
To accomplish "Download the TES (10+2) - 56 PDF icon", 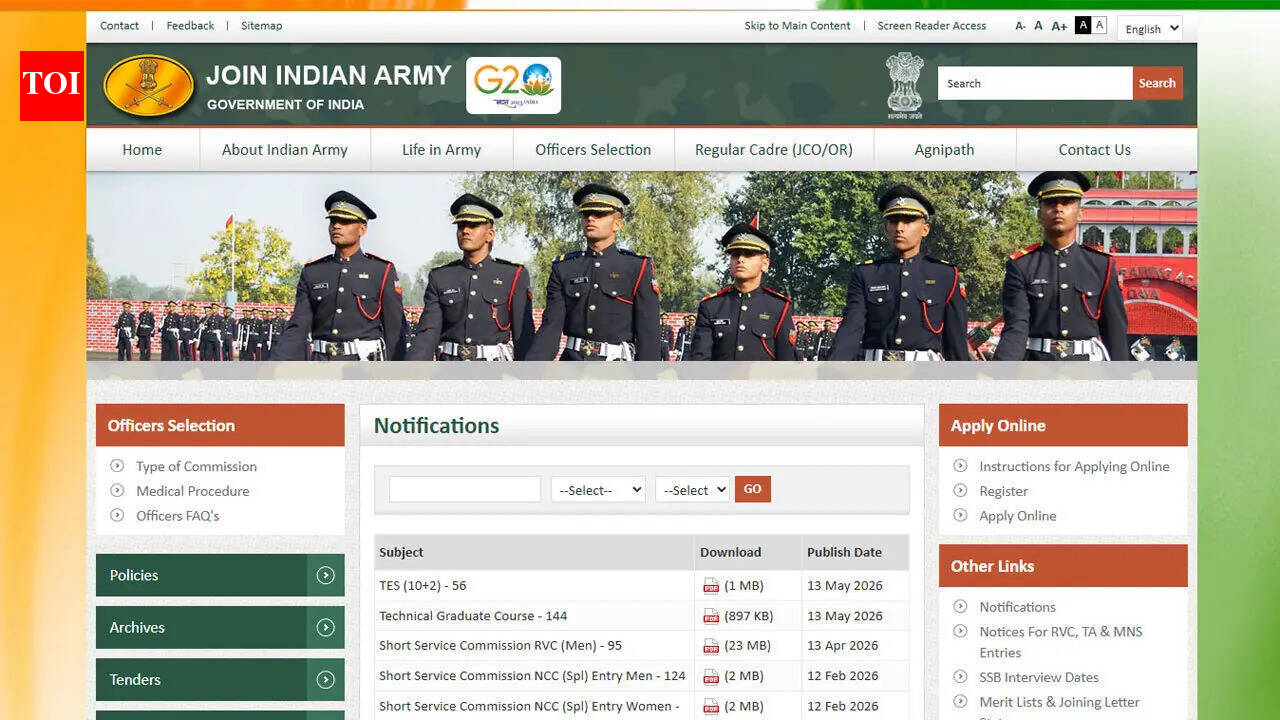I will [x=711, y=586].
